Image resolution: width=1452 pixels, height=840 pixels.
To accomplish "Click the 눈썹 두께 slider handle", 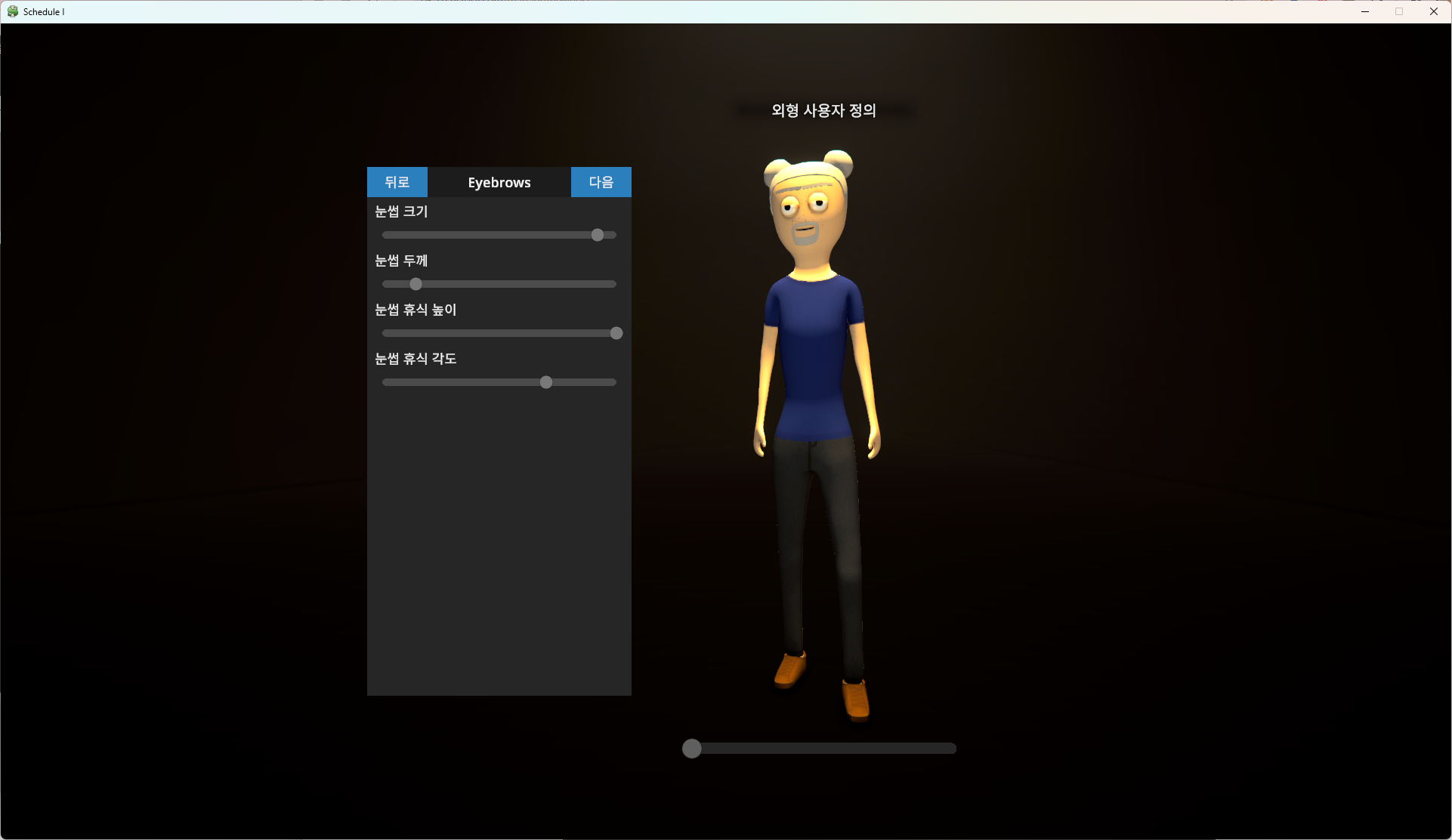I will 416,284.
